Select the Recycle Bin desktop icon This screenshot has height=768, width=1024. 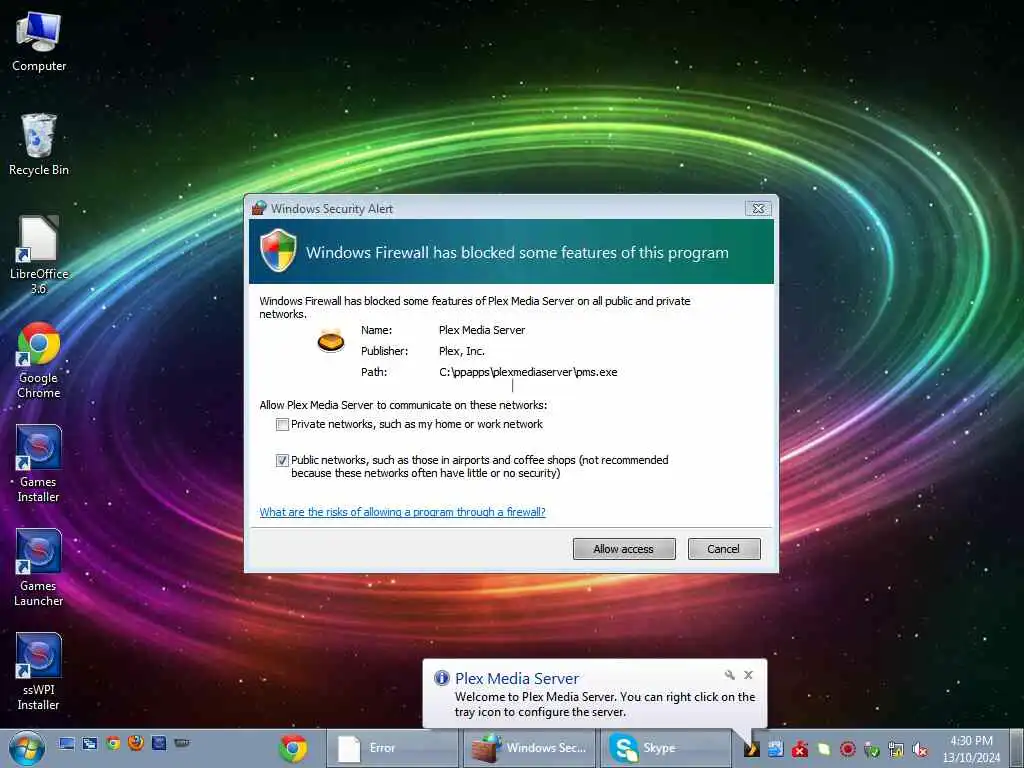click(x=39, y=144)
